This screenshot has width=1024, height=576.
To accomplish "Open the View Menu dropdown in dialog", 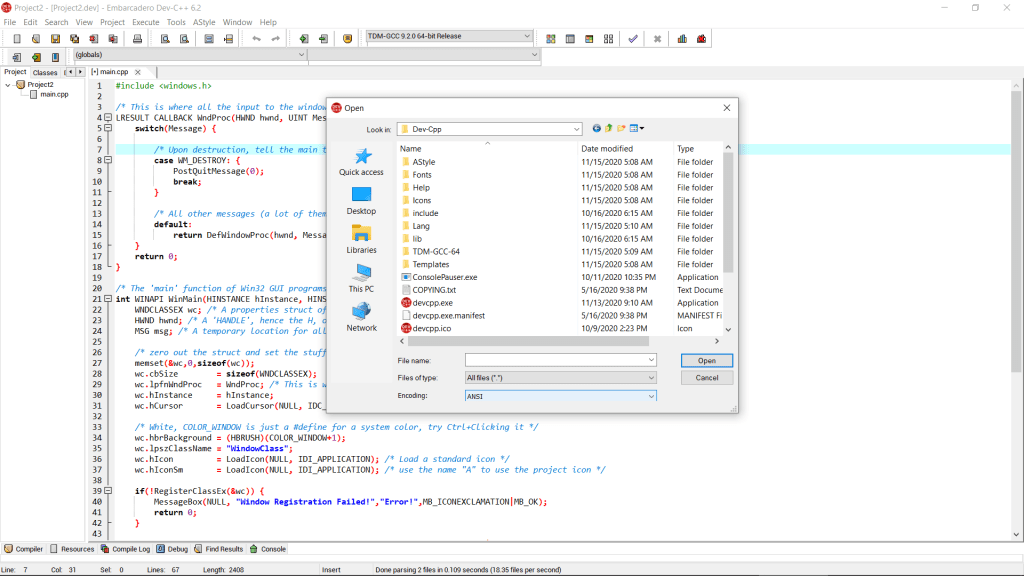I will (x=637, y=129).
